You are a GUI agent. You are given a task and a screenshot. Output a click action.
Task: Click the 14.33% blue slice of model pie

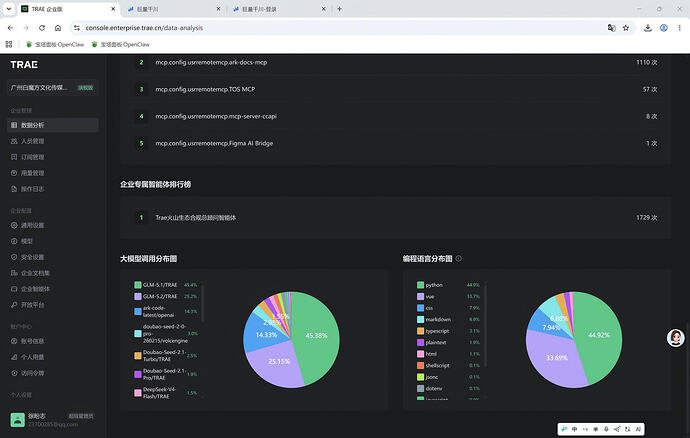[265, 335]
